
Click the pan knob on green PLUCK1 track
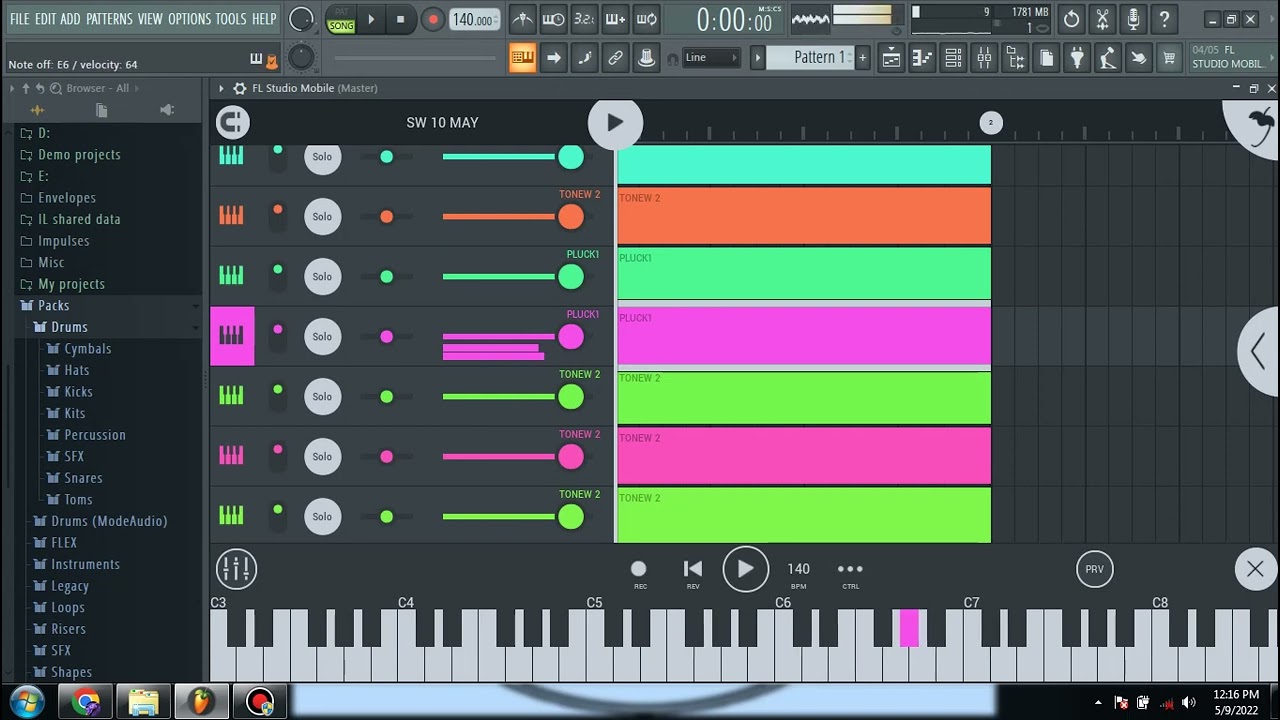tap(386, 276)
